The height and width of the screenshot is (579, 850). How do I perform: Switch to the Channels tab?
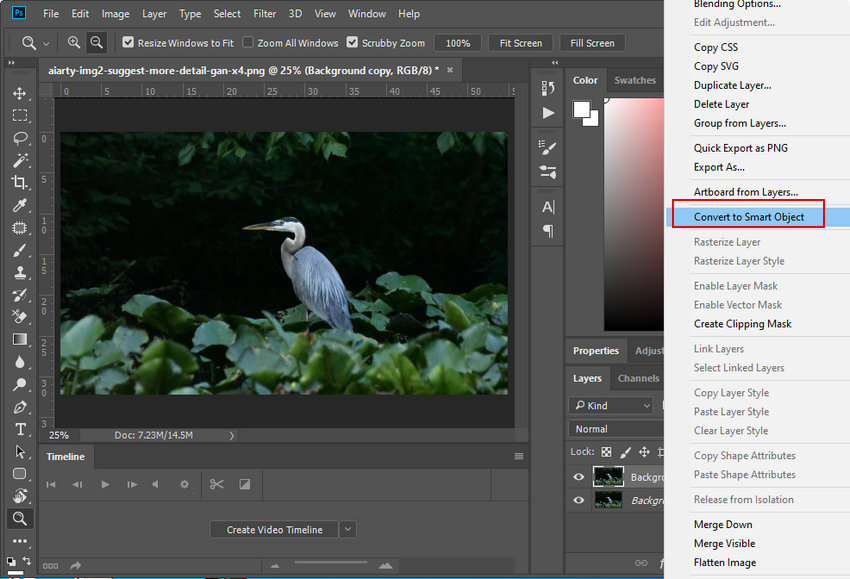pyautogui.click(x=638, y=378)
